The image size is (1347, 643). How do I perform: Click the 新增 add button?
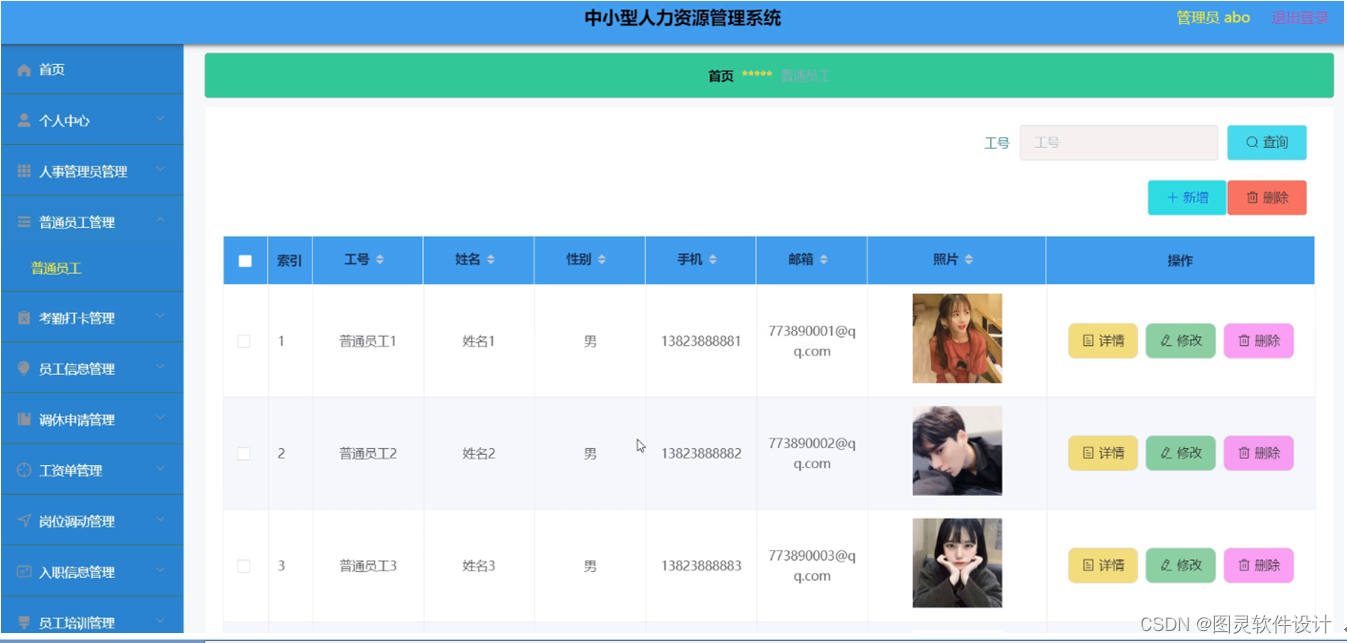tap(1187, 198)
